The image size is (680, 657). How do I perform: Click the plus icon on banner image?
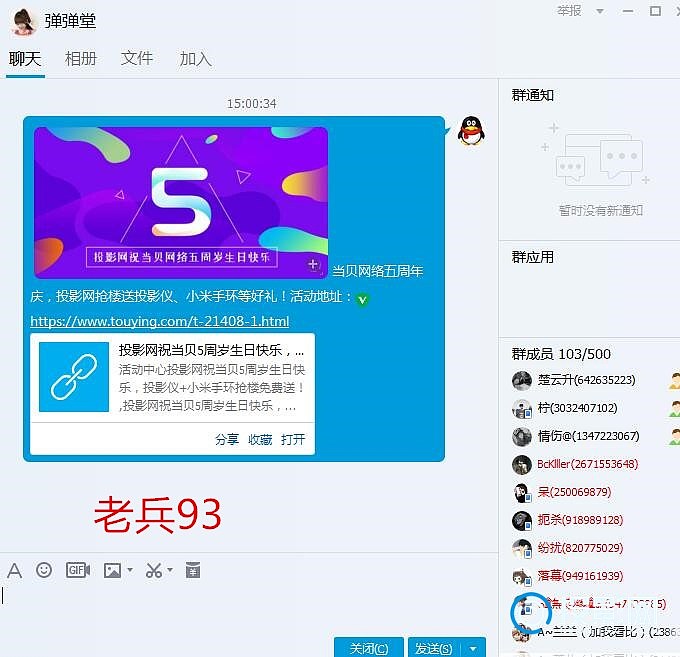(313, 265)
